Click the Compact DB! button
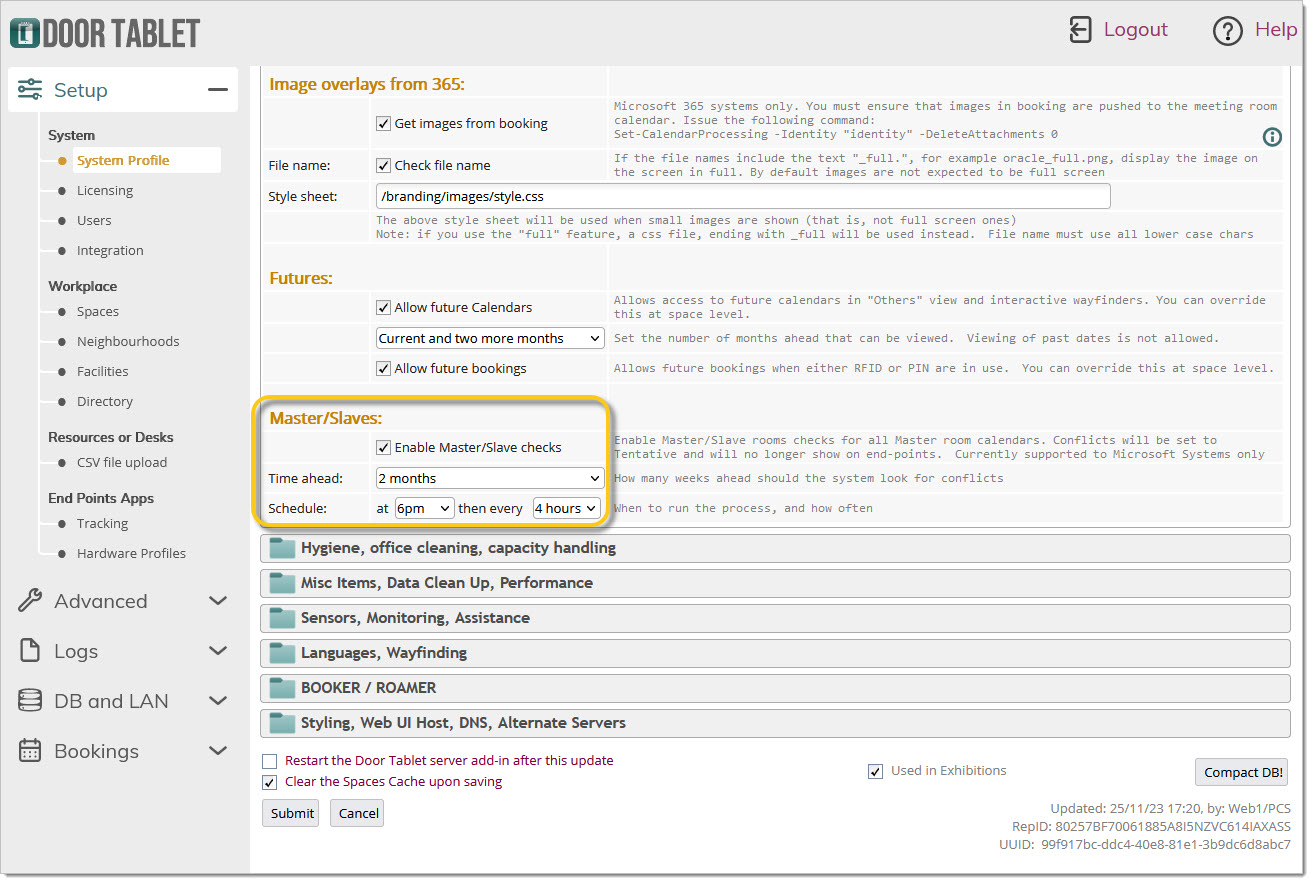 pos(1241,772)
